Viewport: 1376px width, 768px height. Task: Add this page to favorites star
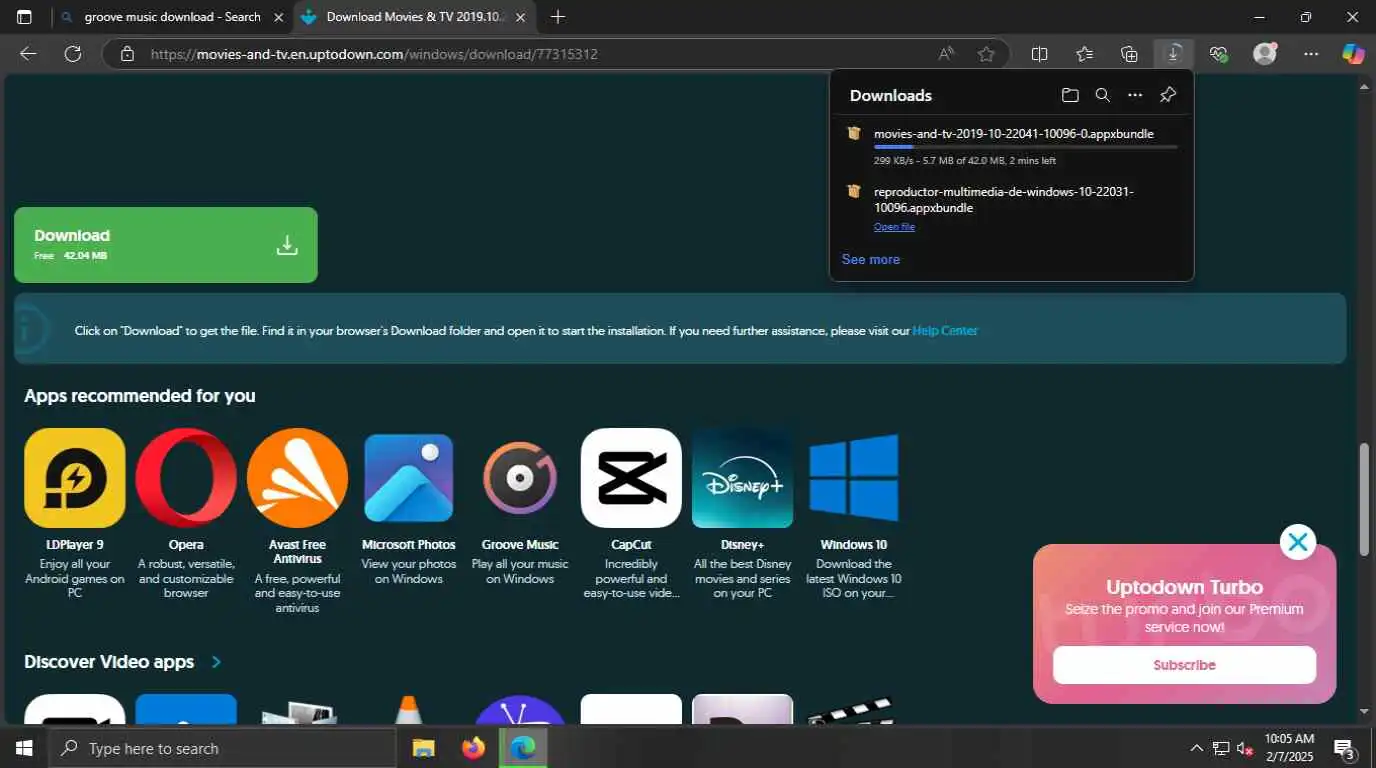986,54
